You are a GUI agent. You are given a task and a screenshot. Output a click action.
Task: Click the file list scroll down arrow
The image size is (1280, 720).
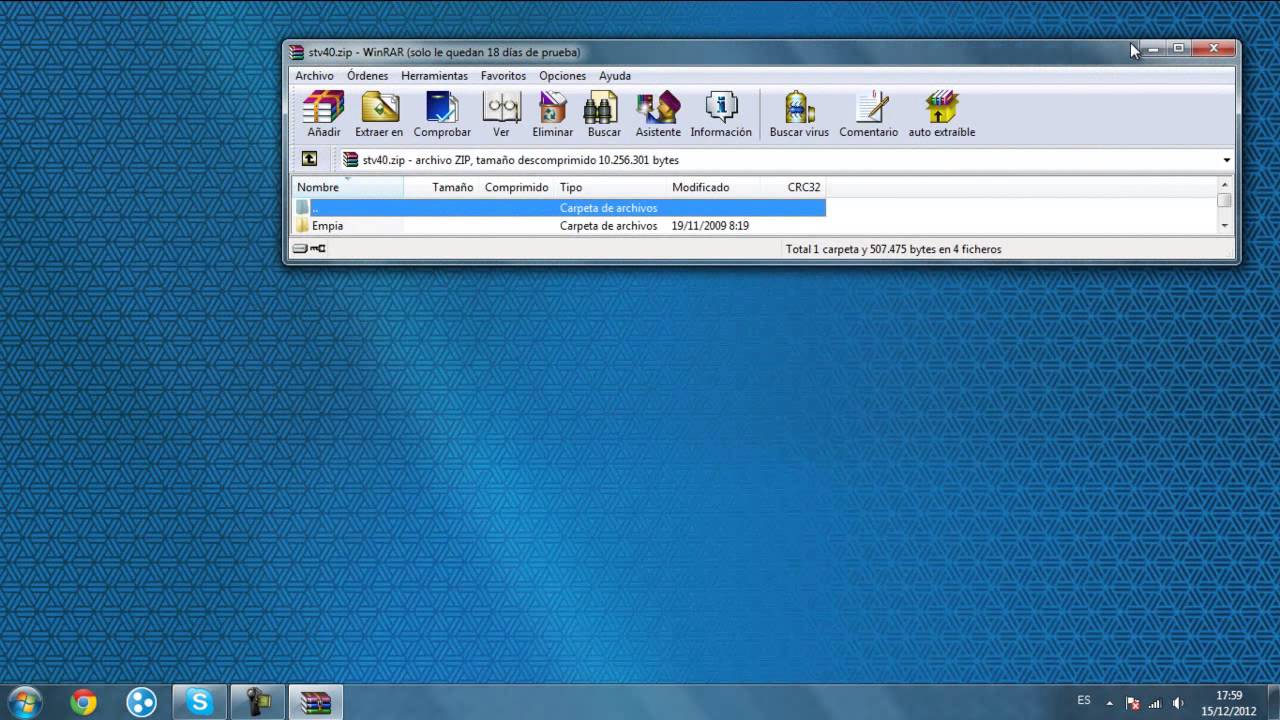point(1225,226)
